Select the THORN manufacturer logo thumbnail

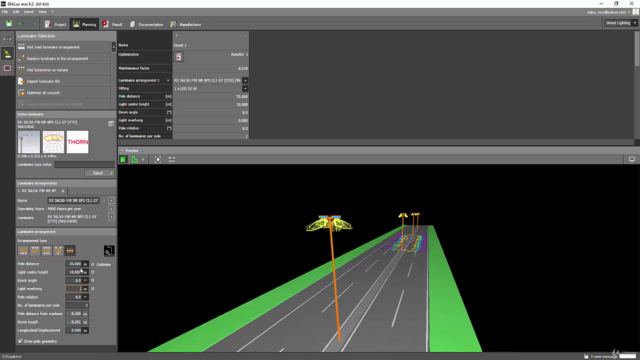point(78,142)
